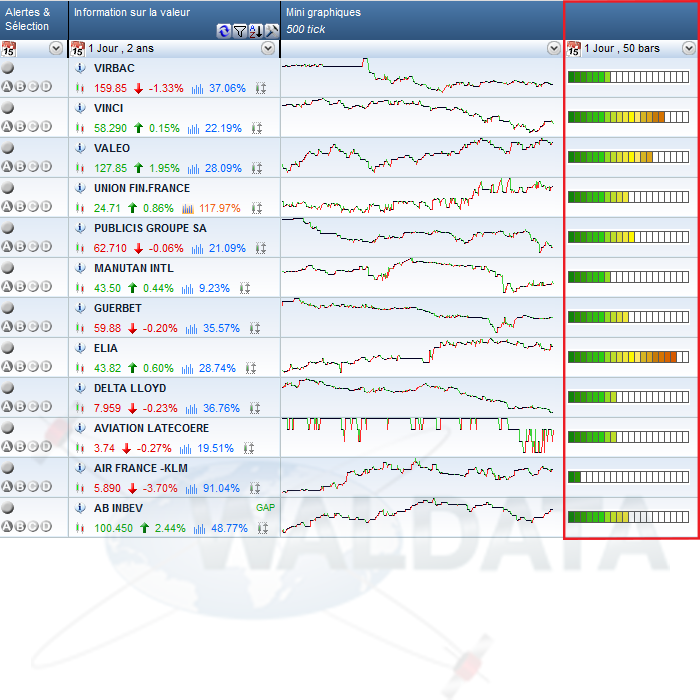Open the AVIATION LATECOERE stock name
The width and height of the screenshot is (700, 700).
(x=151, y=428)
